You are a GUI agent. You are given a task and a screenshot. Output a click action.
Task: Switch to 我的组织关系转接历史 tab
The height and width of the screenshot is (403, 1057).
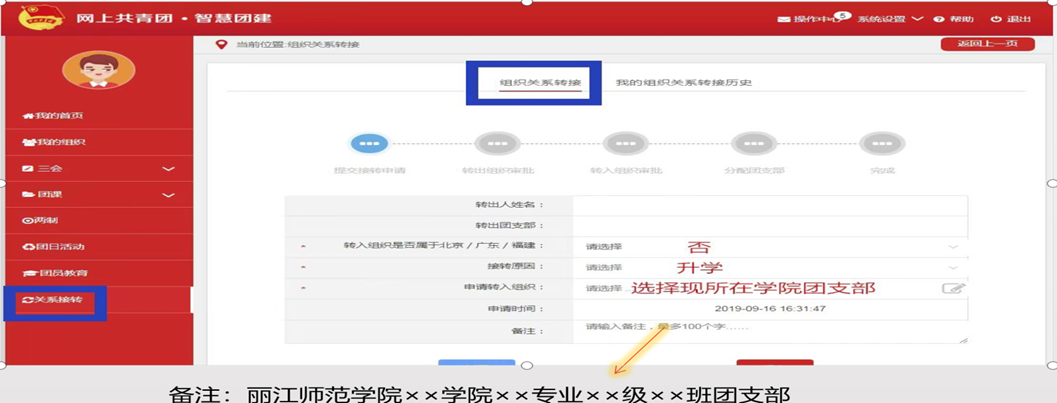pyautogui.click(x=683, y=82)
